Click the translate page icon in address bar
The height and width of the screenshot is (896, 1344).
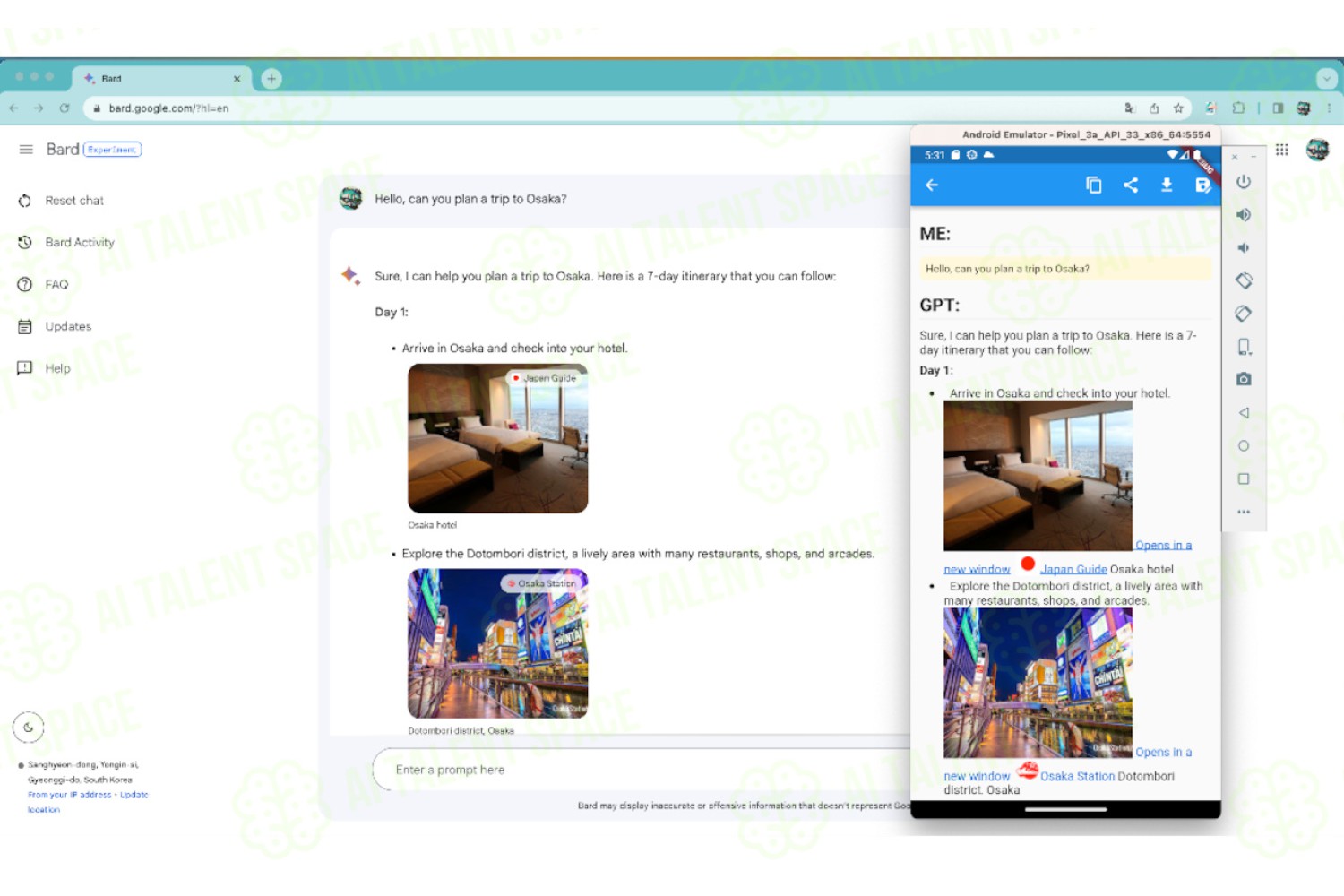pyautogui.click(x=1130, y=108)
